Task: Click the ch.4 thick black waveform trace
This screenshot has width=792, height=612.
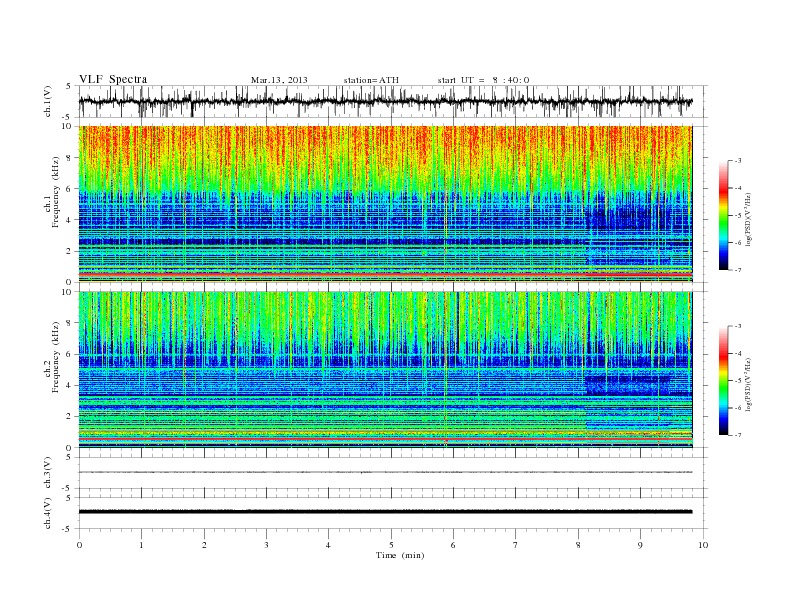Action: (x=385, y=512)
